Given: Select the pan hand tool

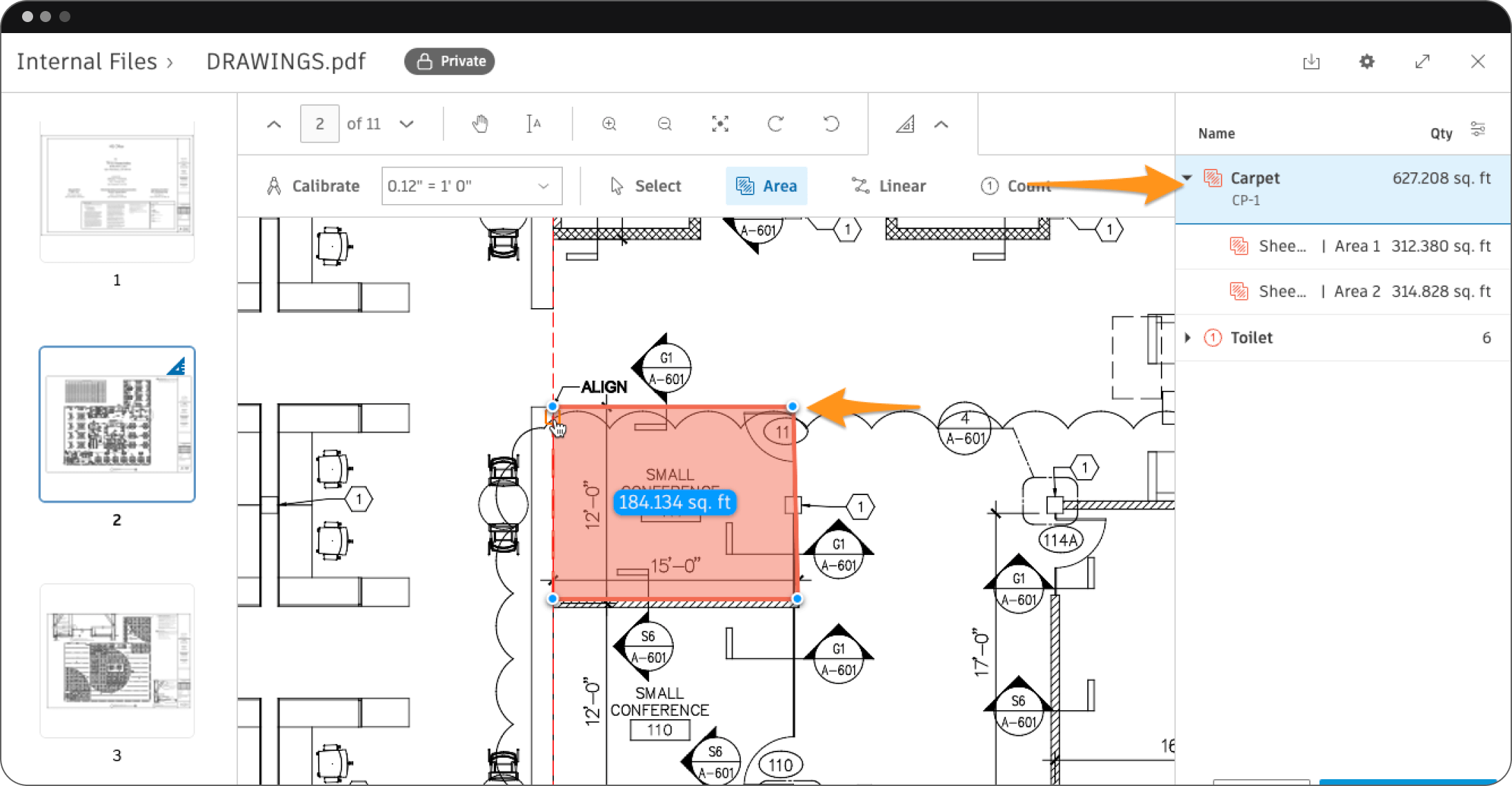Looking at the screenshot, I should (x=480, y=124).
